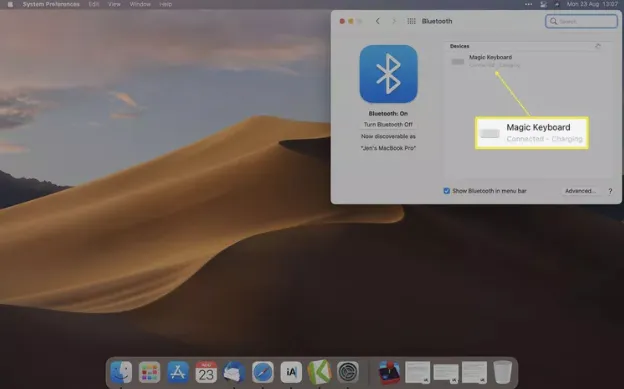Open the Bluetooth help question mark
The image size is (624, 389).
(x=610, y=191)
